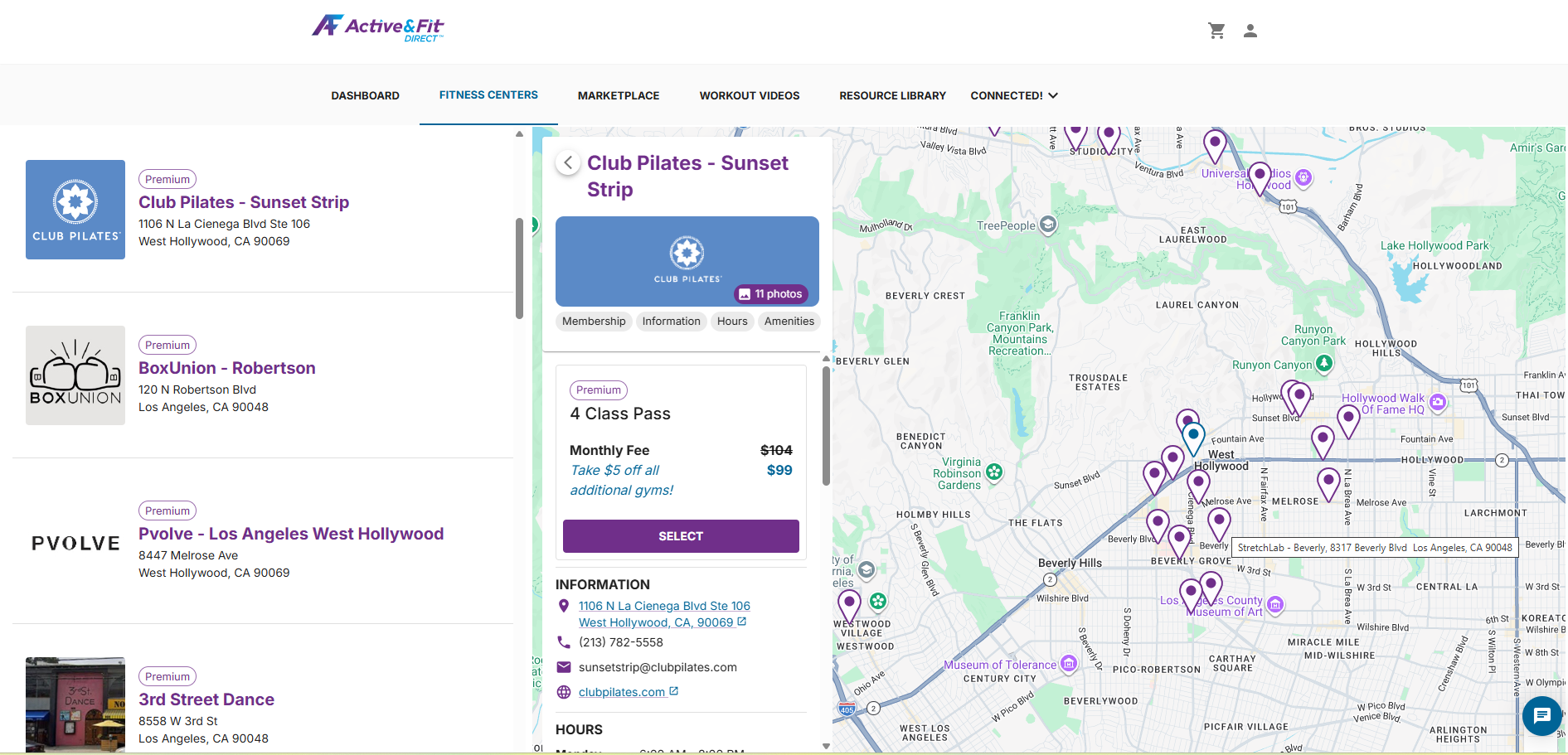Image resolution: width=1568 pixels, height=755 pixels.
Task: Click the TreePeople map marker
Action: coord(1048,225)
